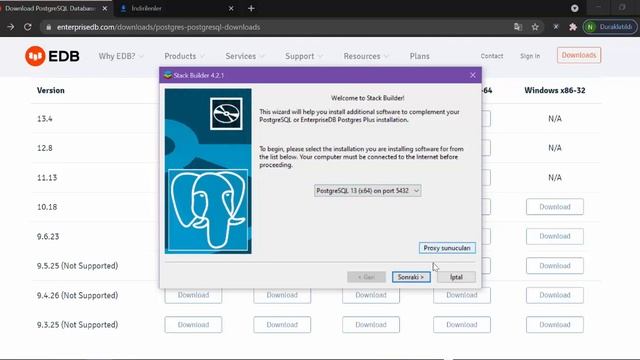Click third Download button in 9.4.26 row
The height and width of the screenshot is (360, 640).
(371, 295)
